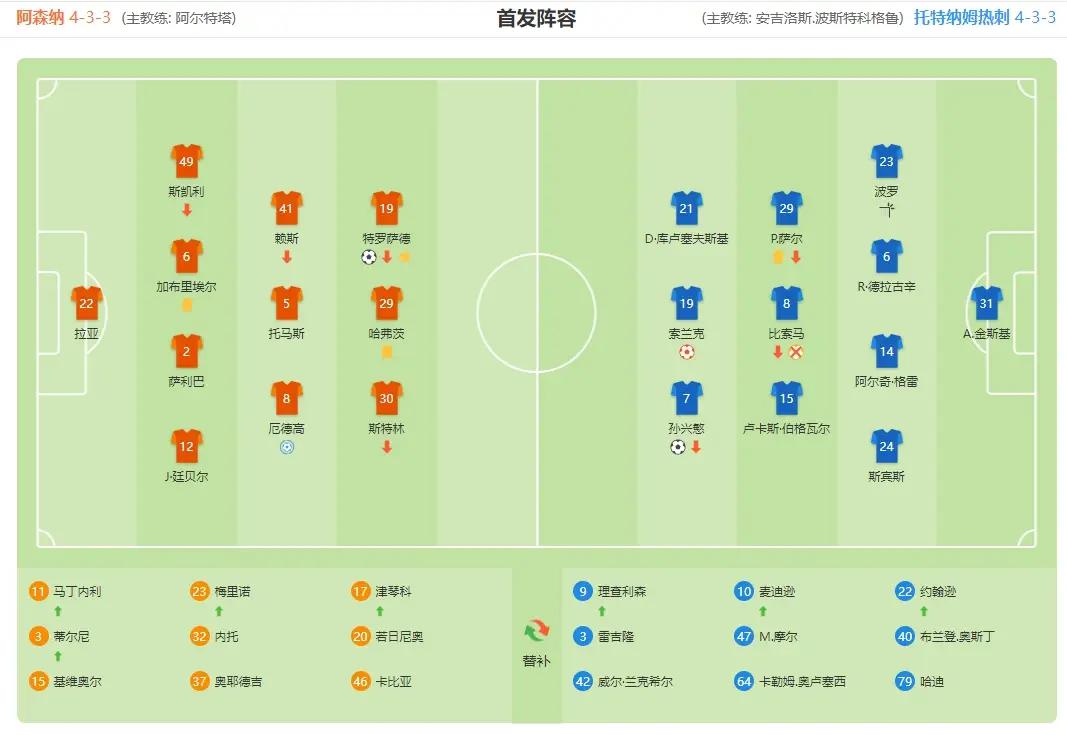1067x735 pixels.
Task: Click the orange number 11 badge for 马丁内利
Action: point(39,591)
